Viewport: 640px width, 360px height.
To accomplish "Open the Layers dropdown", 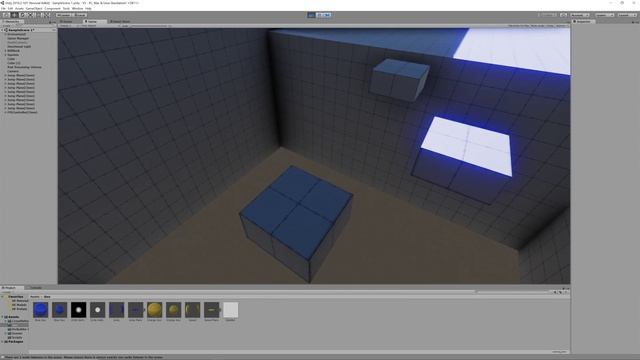I will 604,15.
